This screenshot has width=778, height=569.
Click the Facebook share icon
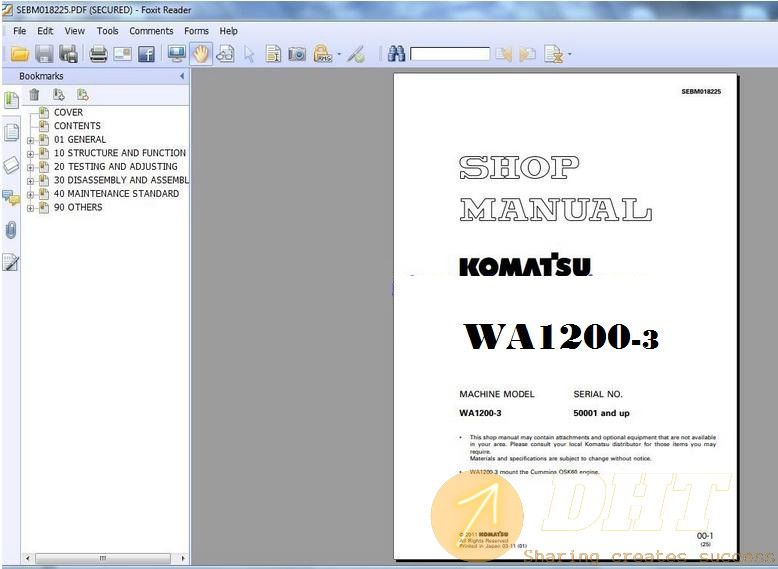click(146, 54)
